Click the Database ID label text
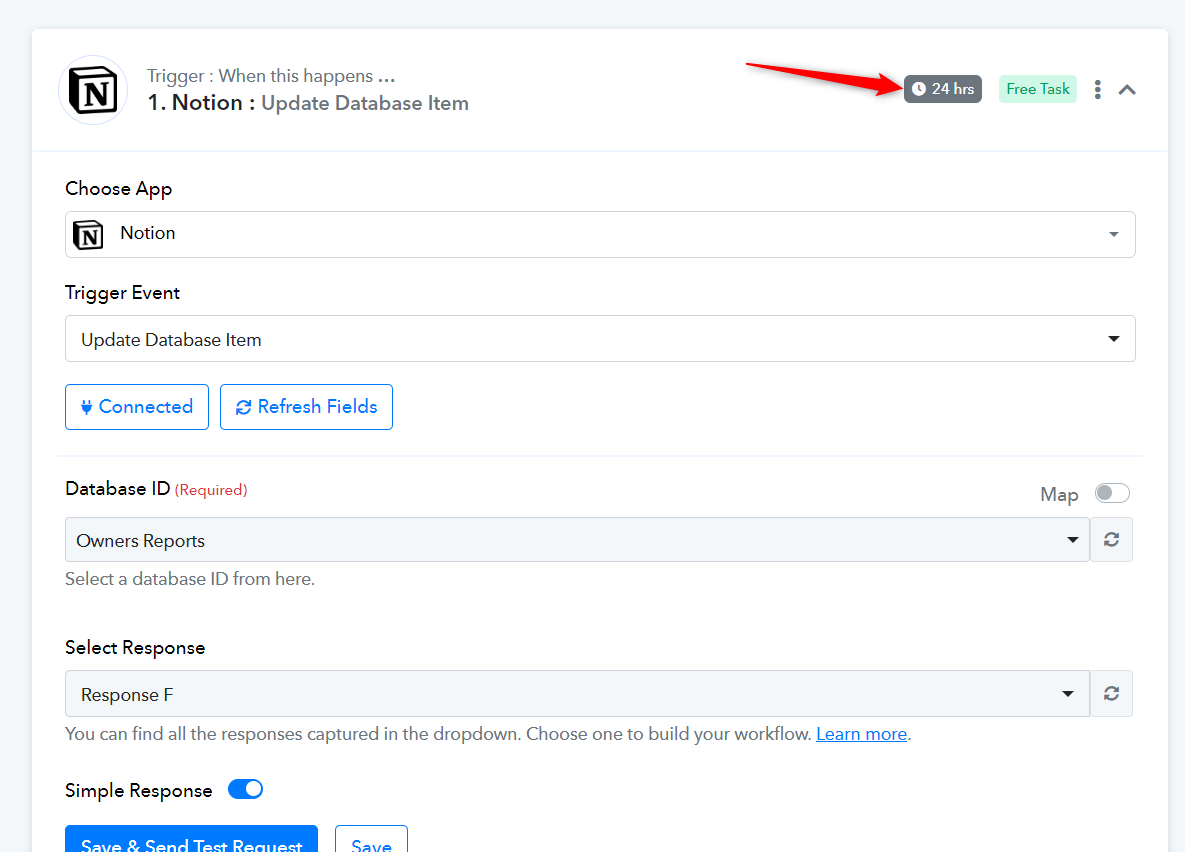Viewport: 1185px width, 852px height. pyautogui.click(x=118, y=488)
